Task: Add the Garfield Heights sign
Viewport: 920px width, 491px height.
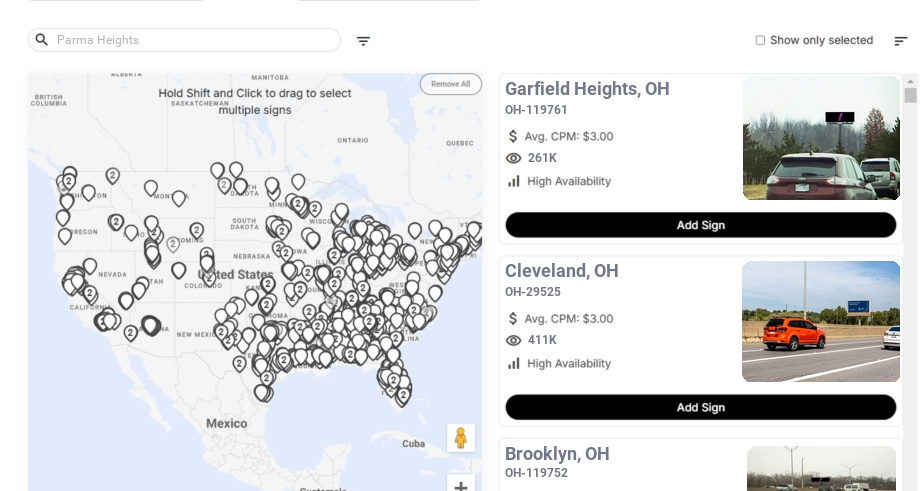Action: pyautogui.click(x=700, y=225)
